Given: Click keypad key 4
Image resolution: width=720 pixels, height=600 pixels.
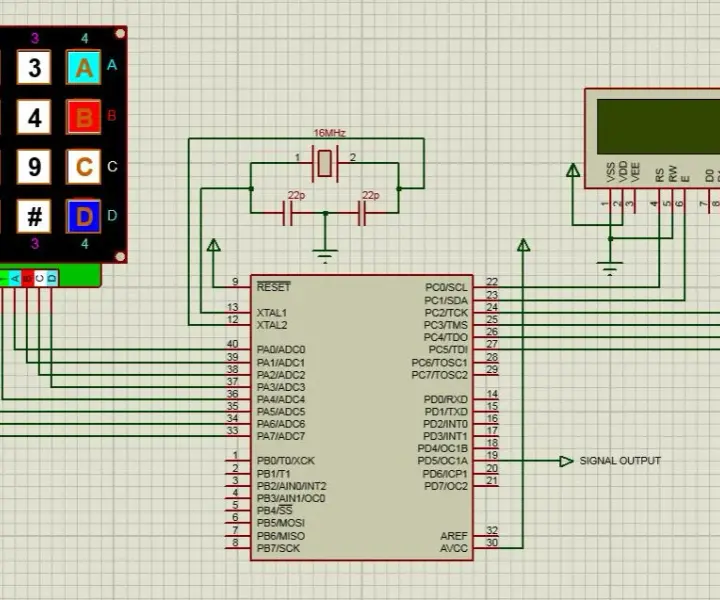Looking at the screenshot, I should [x=34, y=117].
